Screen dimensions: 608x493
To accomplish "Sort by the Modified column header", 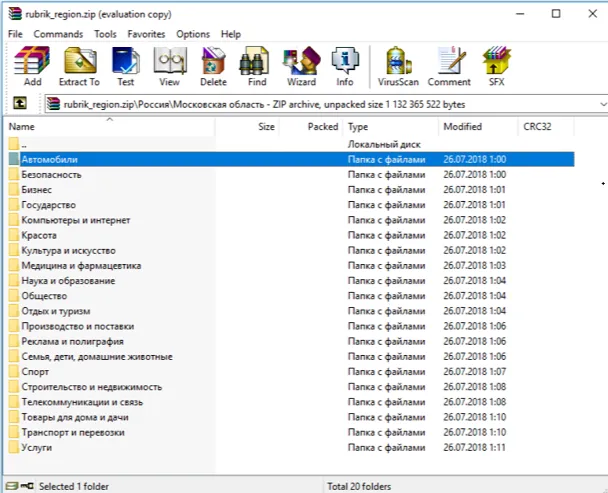I will click(462, 127).
